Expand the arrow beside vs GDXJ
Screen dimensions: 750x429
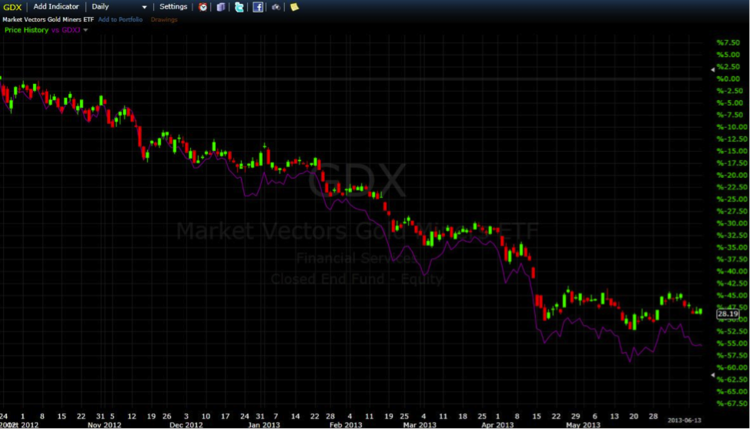86,30
